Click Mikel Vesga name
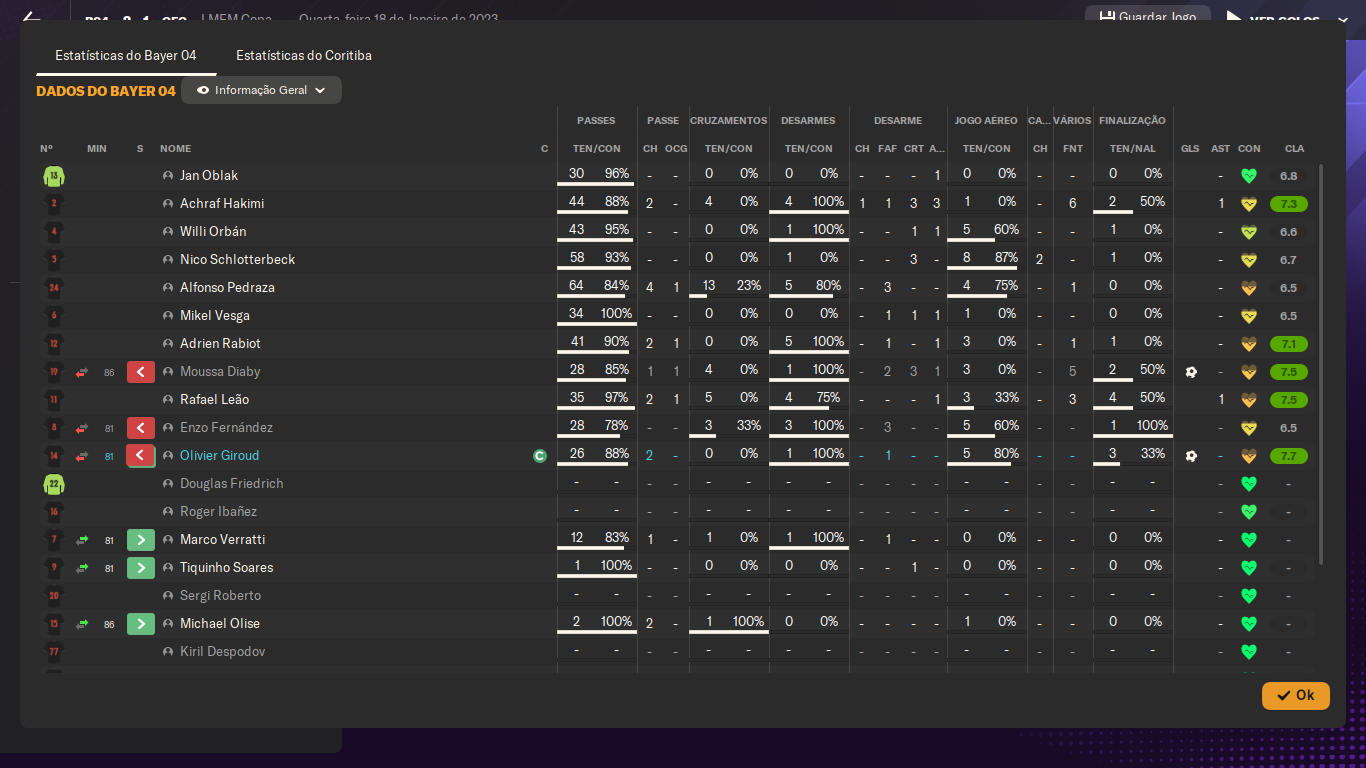 point(215,315)
